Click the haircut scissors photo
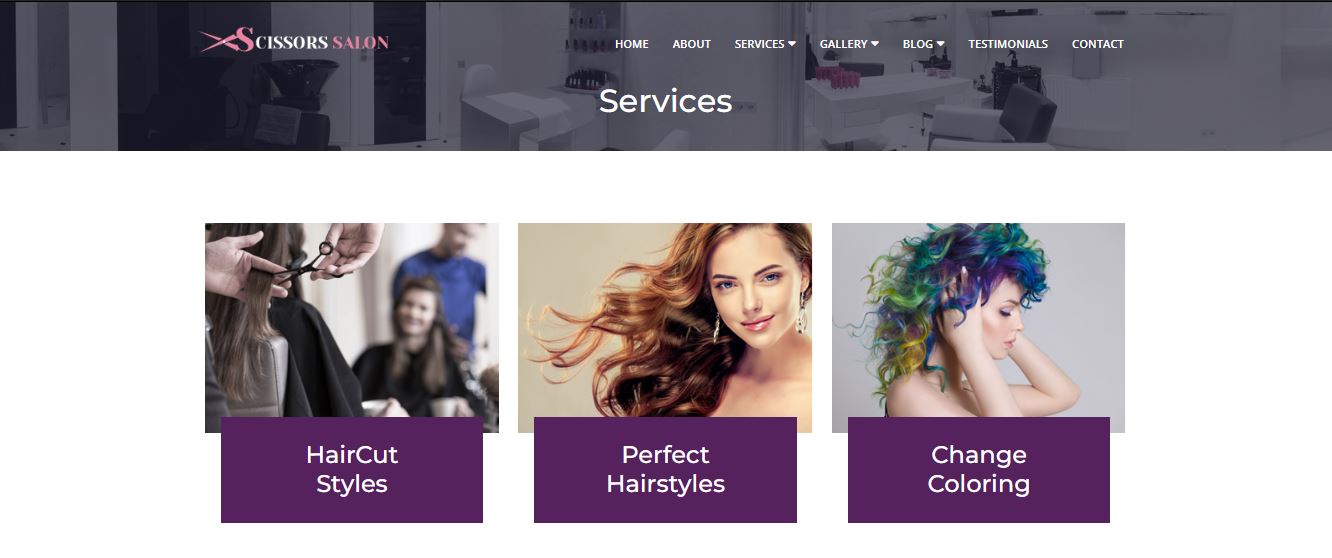Image resolution: width=1332 pixels, height=558 pixels. [352, 320]
